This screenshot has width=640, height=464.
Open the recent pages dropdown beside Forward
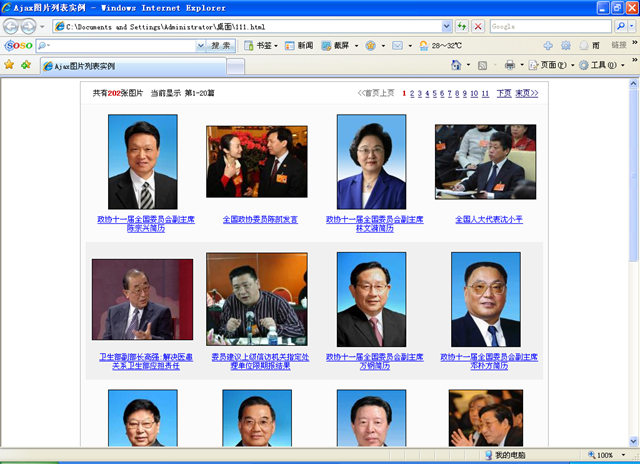42,27
